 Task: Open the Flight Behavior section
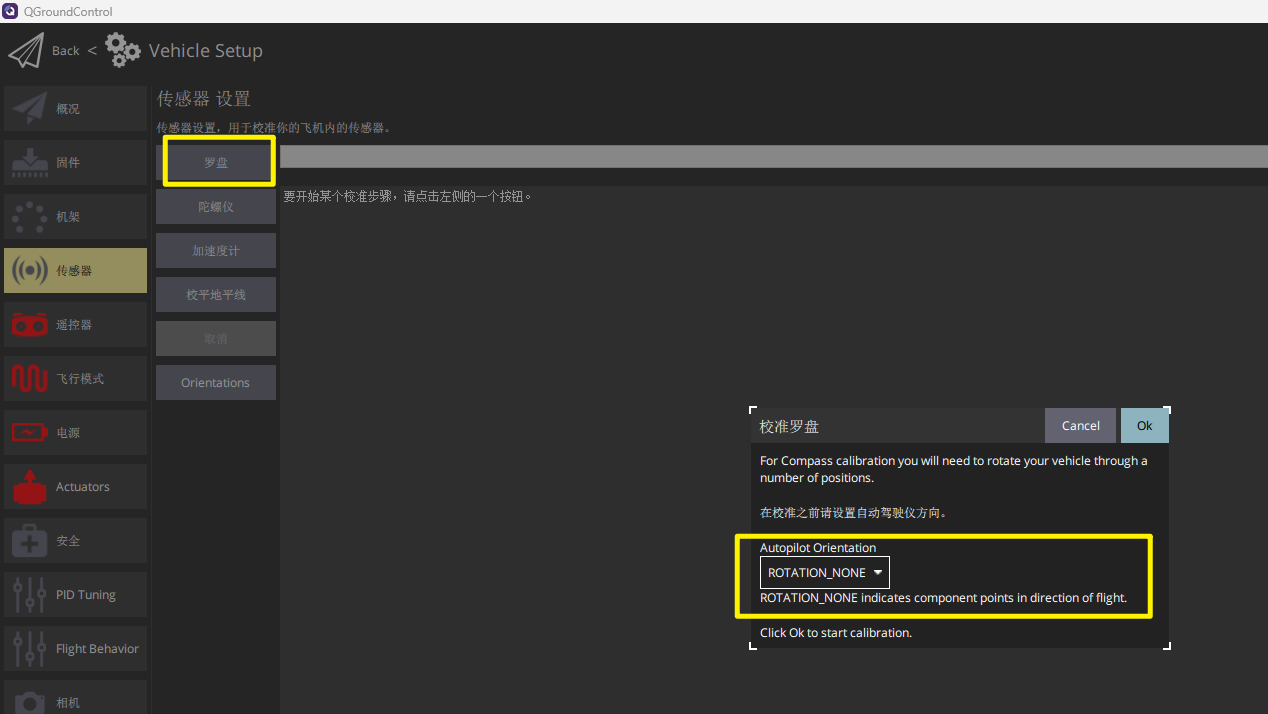coord(75,649)
